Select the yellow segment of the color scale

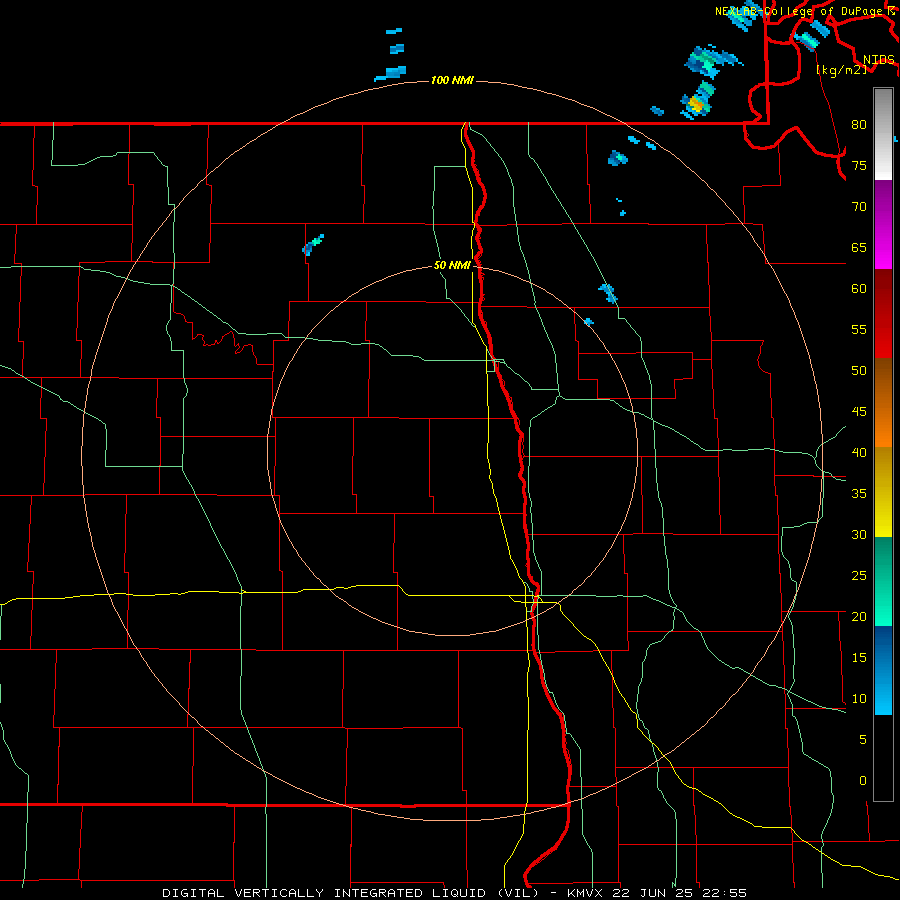click(x=883, y=492)
